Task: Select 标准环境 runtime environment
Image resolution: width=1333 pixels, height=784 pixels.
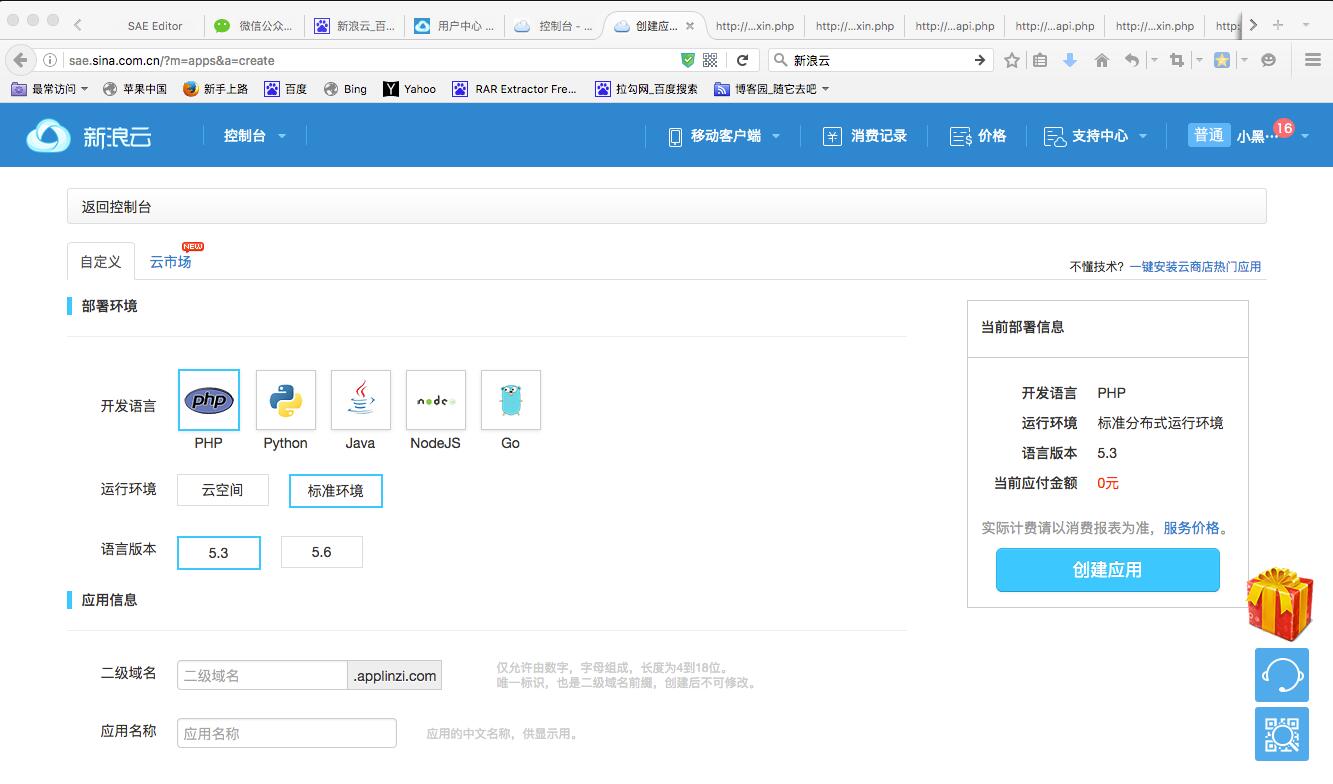Action: tap(336, 491)
